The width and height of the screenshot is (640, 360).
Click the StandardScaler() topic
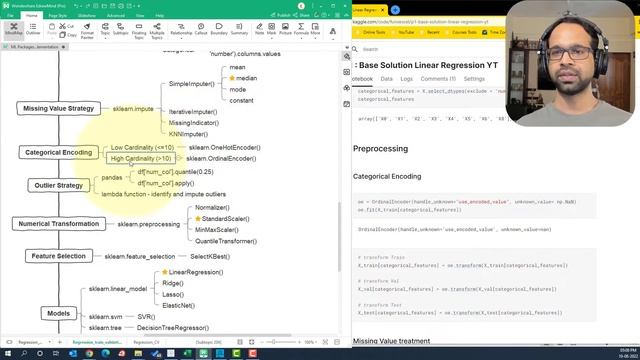pyautogui.click(x=222, y=219)
